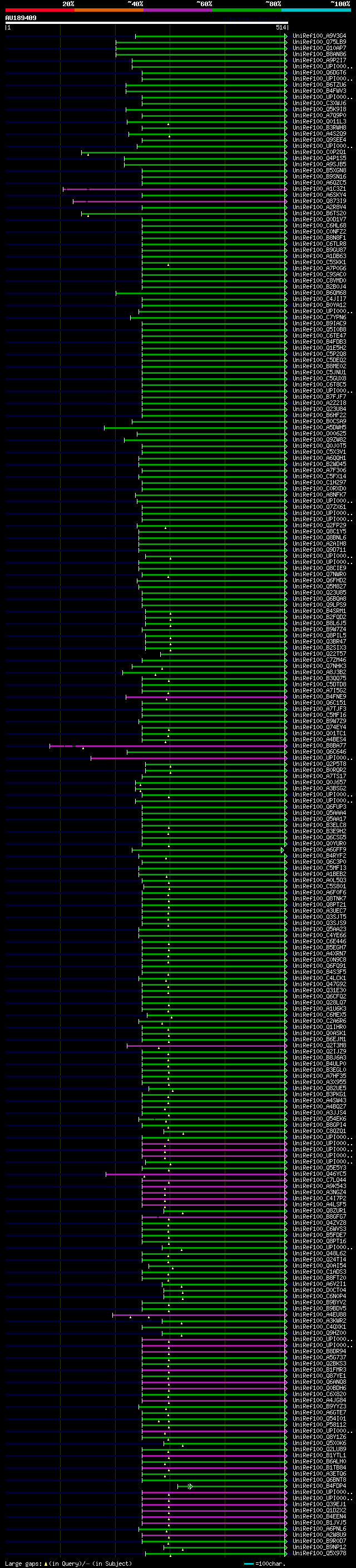This screenshot has width=356, height=1568.
Task: Open hit UniRef100_B8AN86
Action: pos(319,54)
